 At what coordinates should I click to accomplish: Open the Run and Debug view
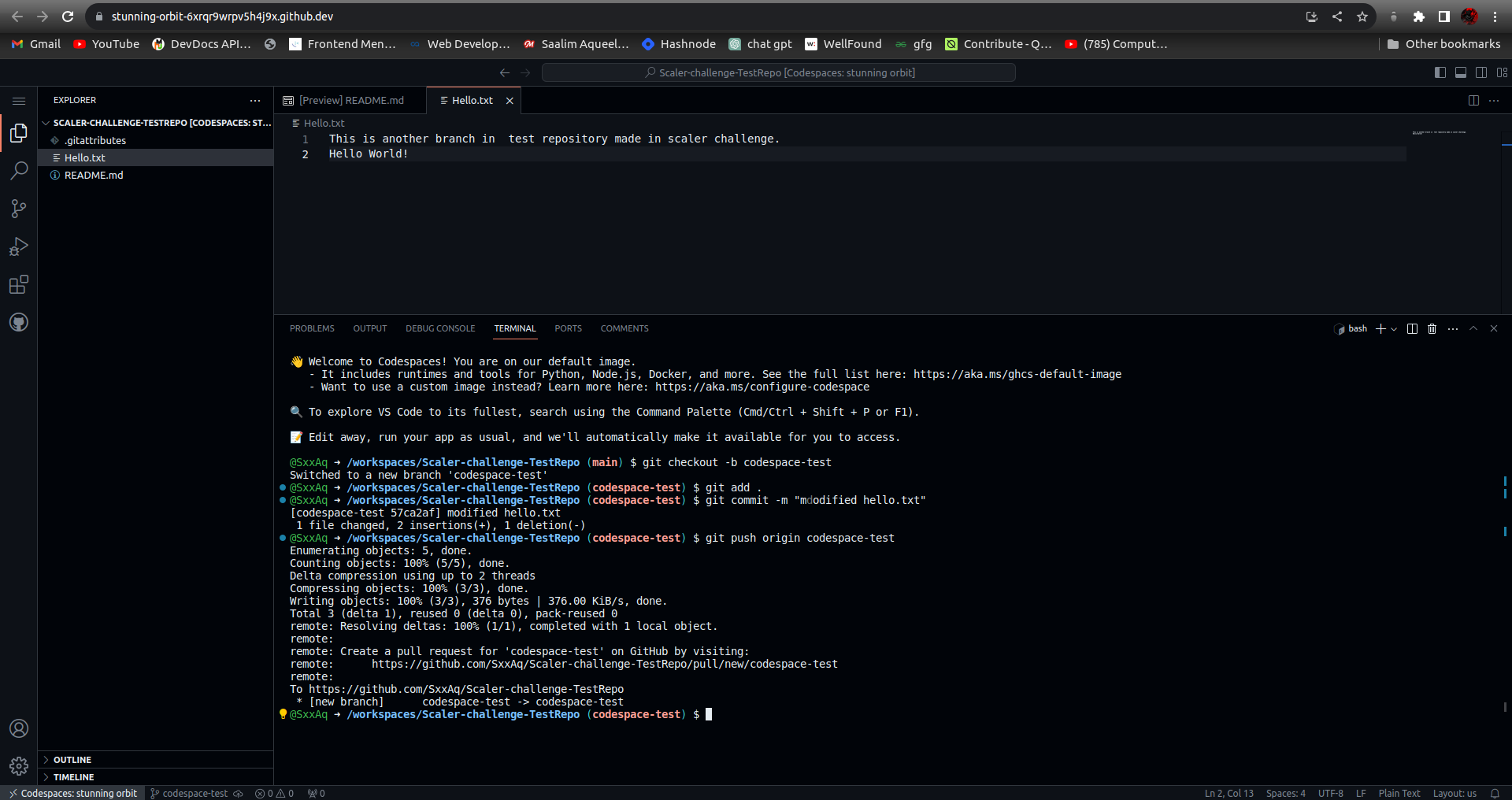point(19,246)
